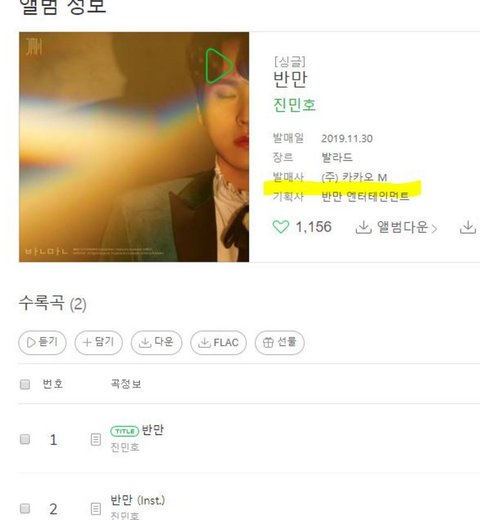Open artist link 진민호 under album title
Viewport: 480px width, 520px height.
[294, 105]
